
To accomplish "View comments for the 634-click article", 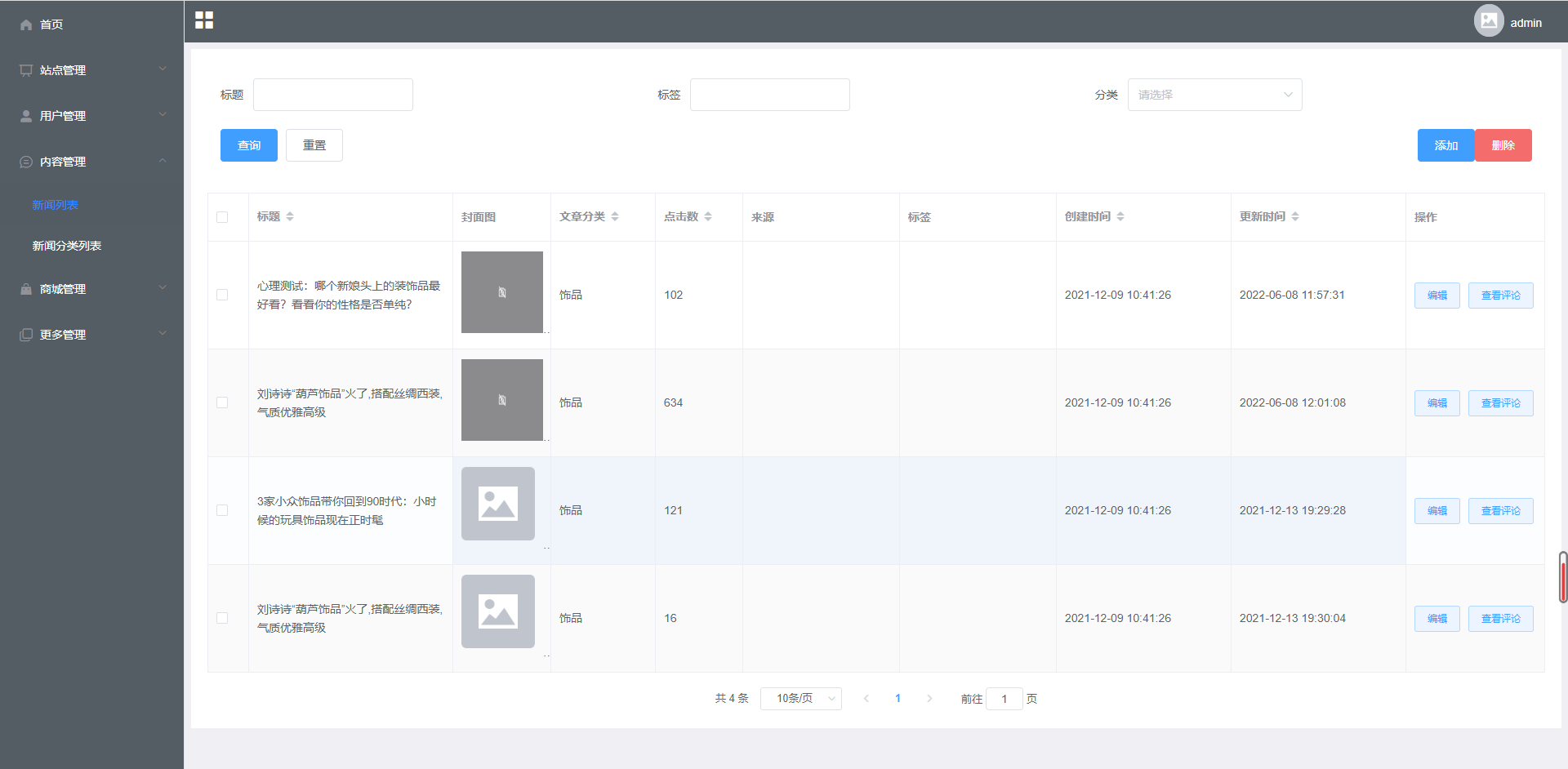I will [1500, 403].
